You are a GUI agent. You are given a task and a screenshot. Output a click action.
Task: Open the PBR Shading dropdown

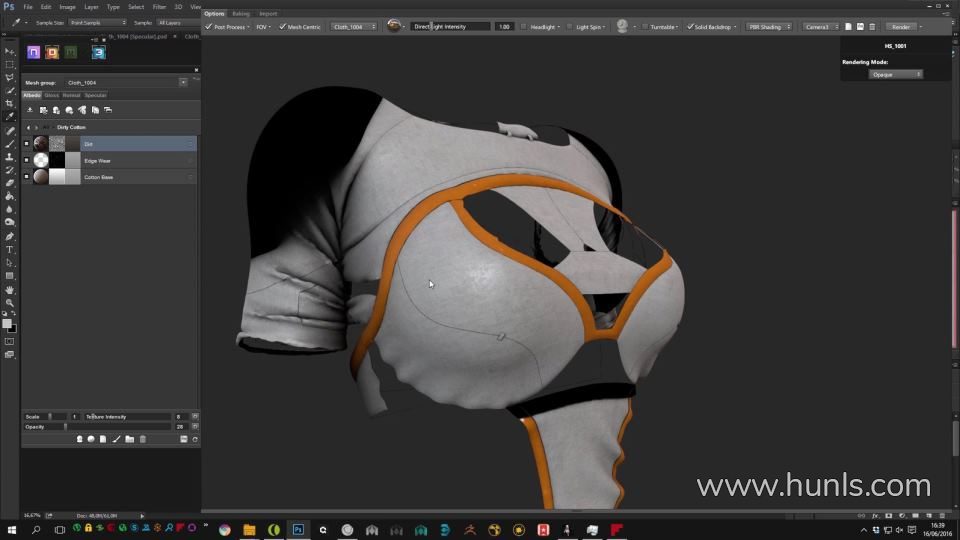(769, 27)
